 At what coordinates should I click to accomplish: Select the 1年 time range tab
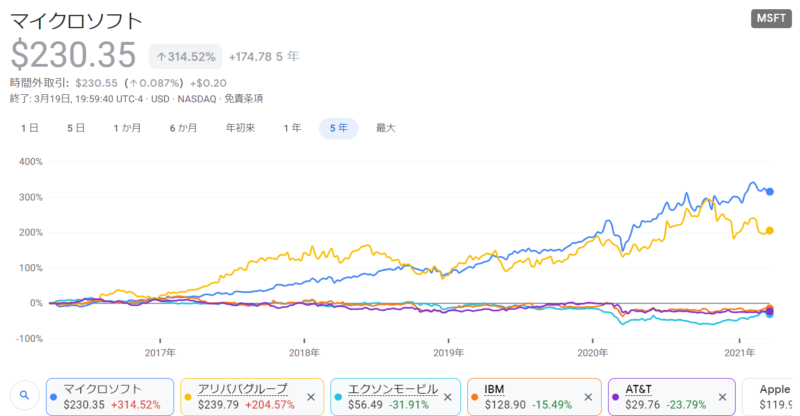coord(292,128)
